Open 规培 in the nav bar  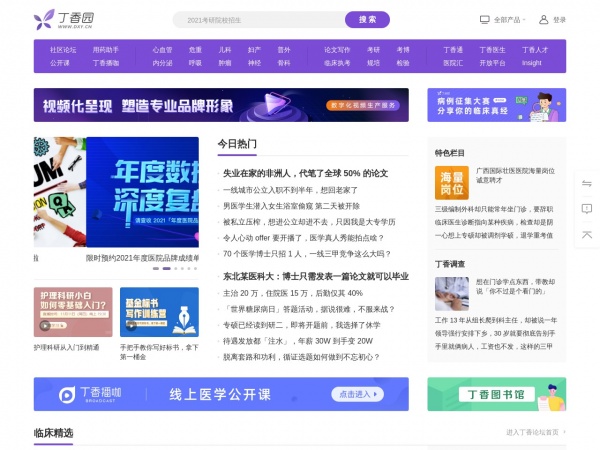[373, 63]
